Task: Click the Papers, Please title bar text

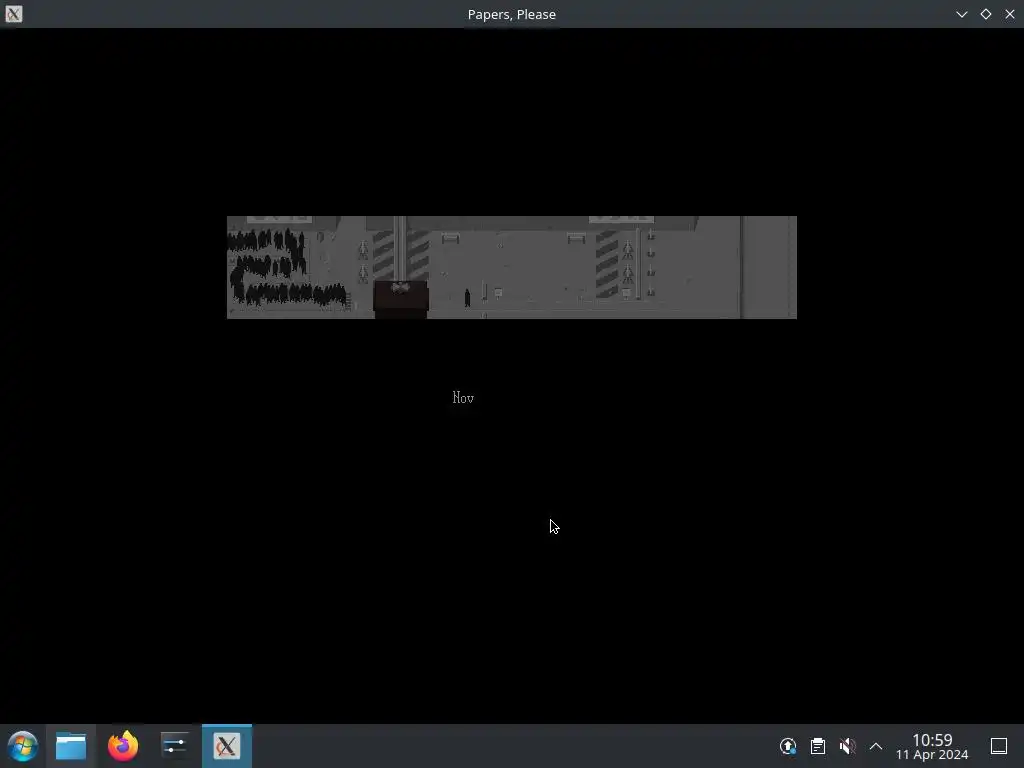Action: pyautogui.click(x=511, y=14)
